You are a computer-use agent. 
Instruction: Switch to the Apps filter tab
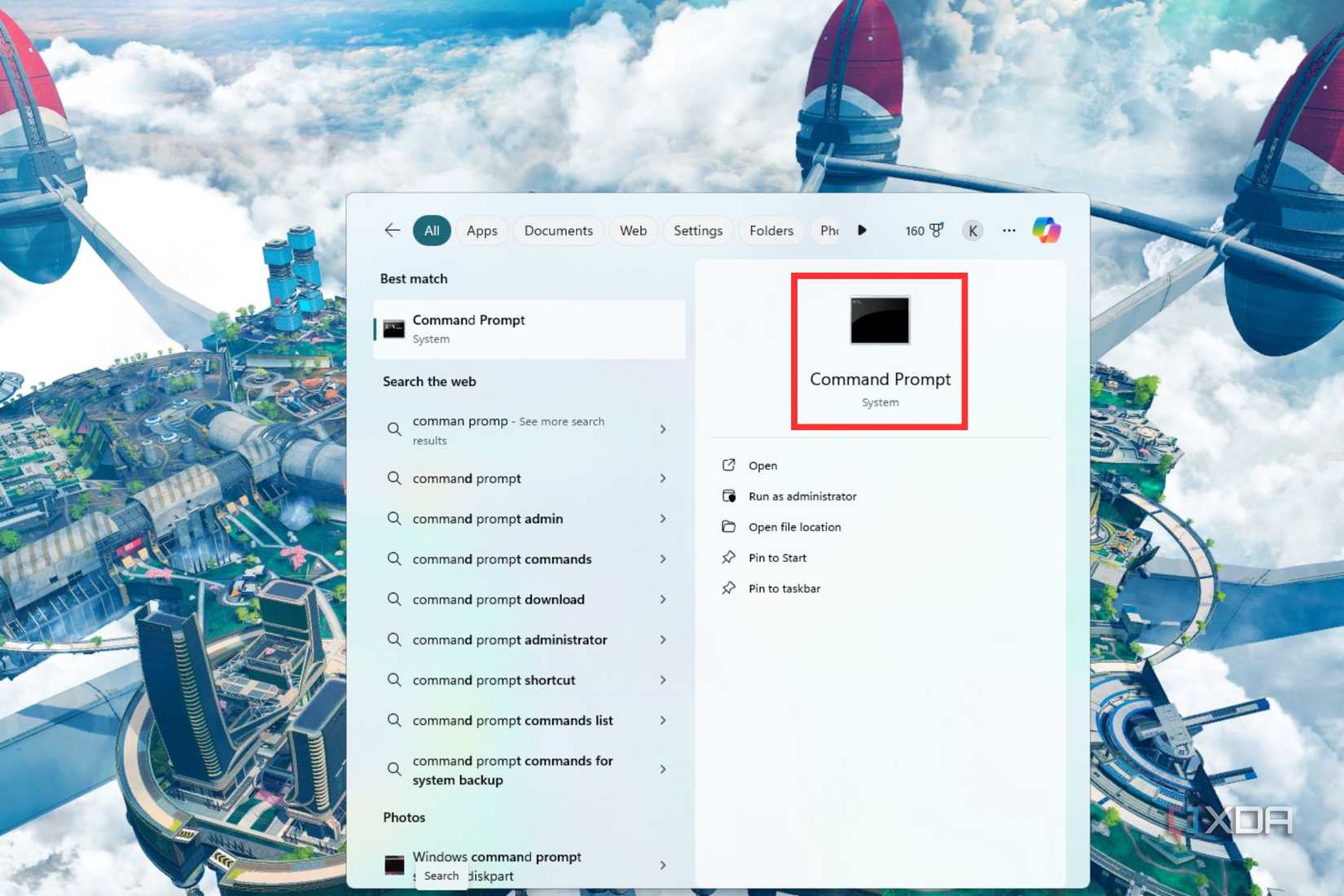click(x=482, y=231)
